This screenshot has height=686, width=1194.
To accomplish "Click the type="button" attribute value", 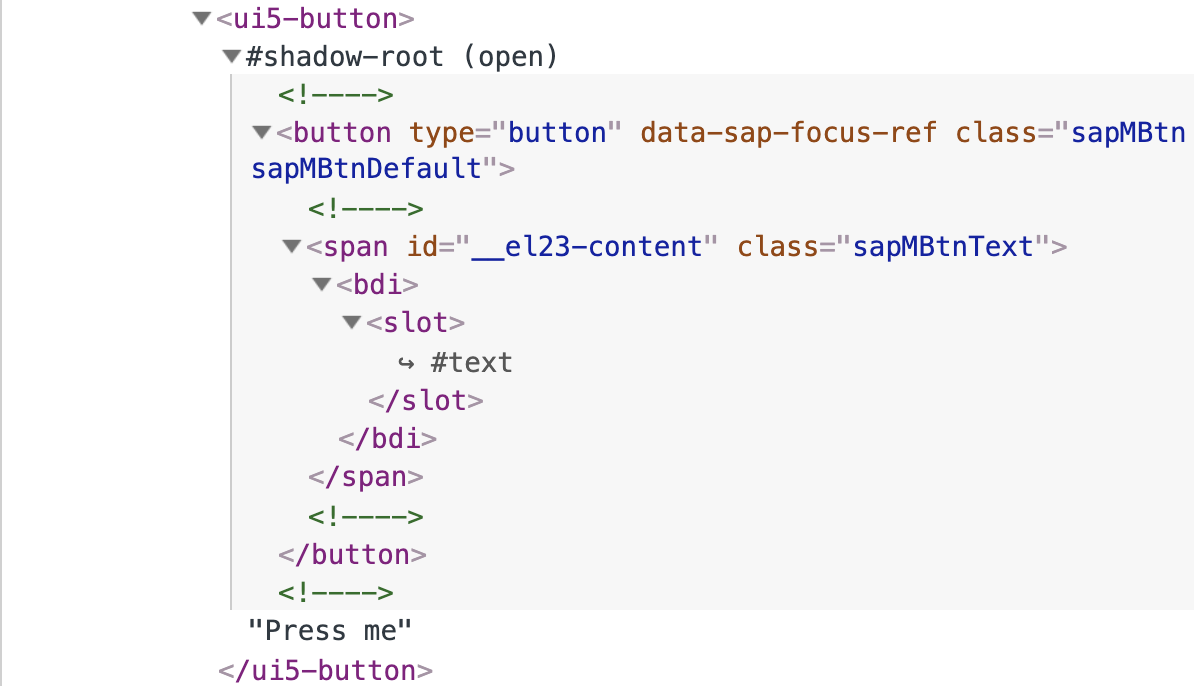I will [558, 132].
